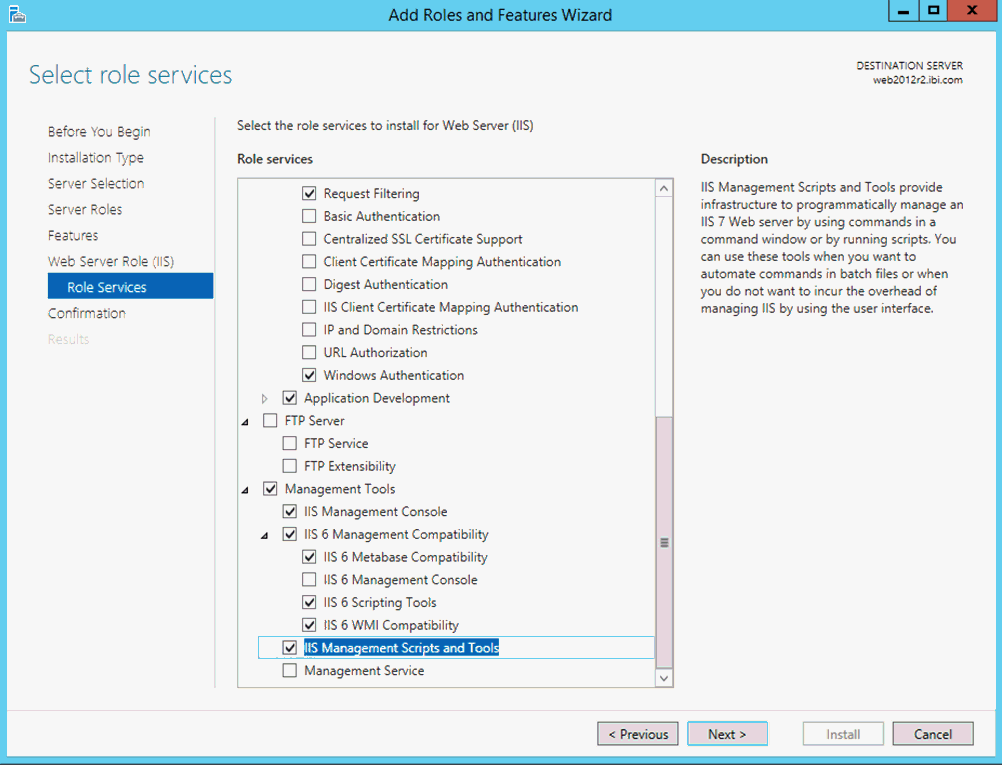Collapse the Management Tools node

tap(245, 490)
